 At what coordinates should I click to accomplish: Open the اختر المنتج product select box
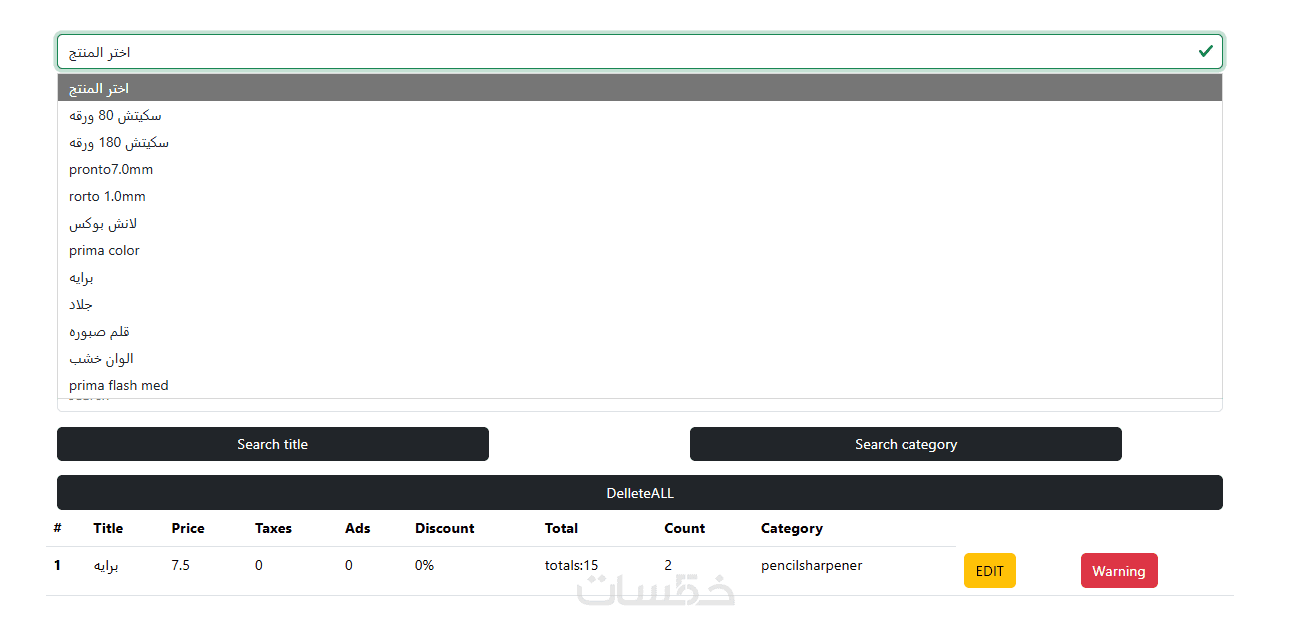click(640, 51)
